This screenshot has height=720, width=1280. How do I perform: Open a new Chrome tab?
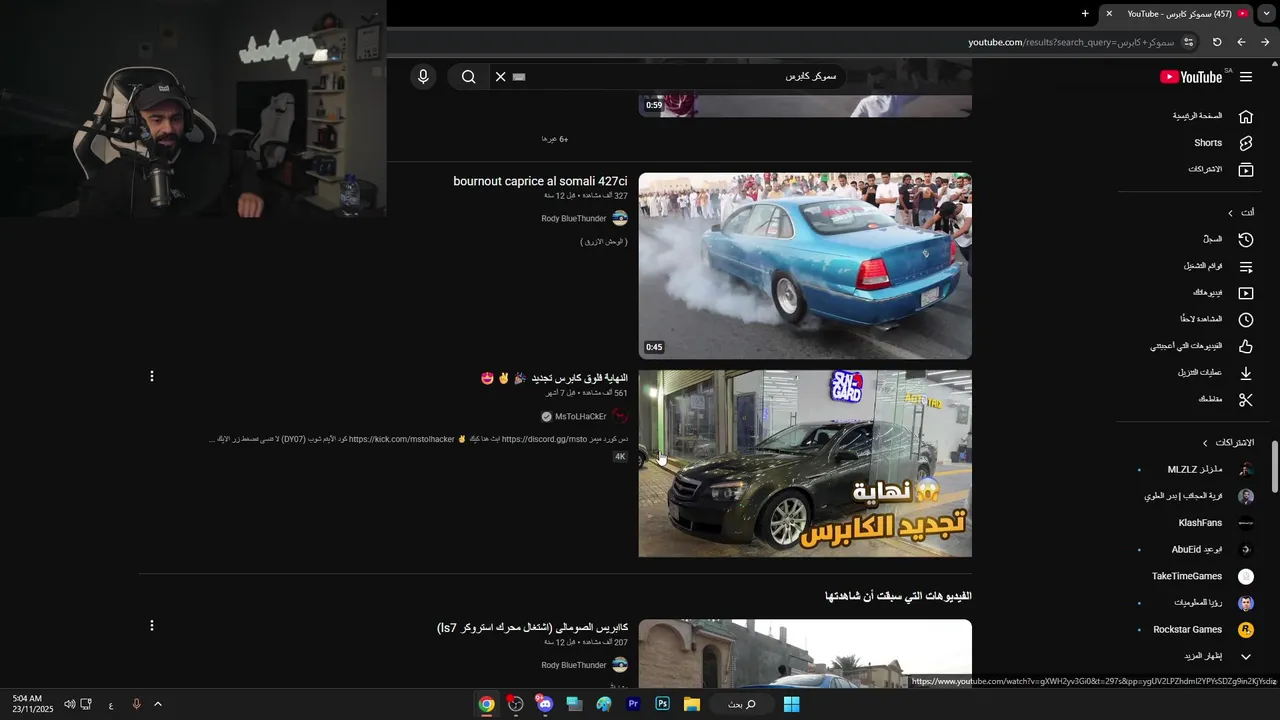tap(1085, 14)
